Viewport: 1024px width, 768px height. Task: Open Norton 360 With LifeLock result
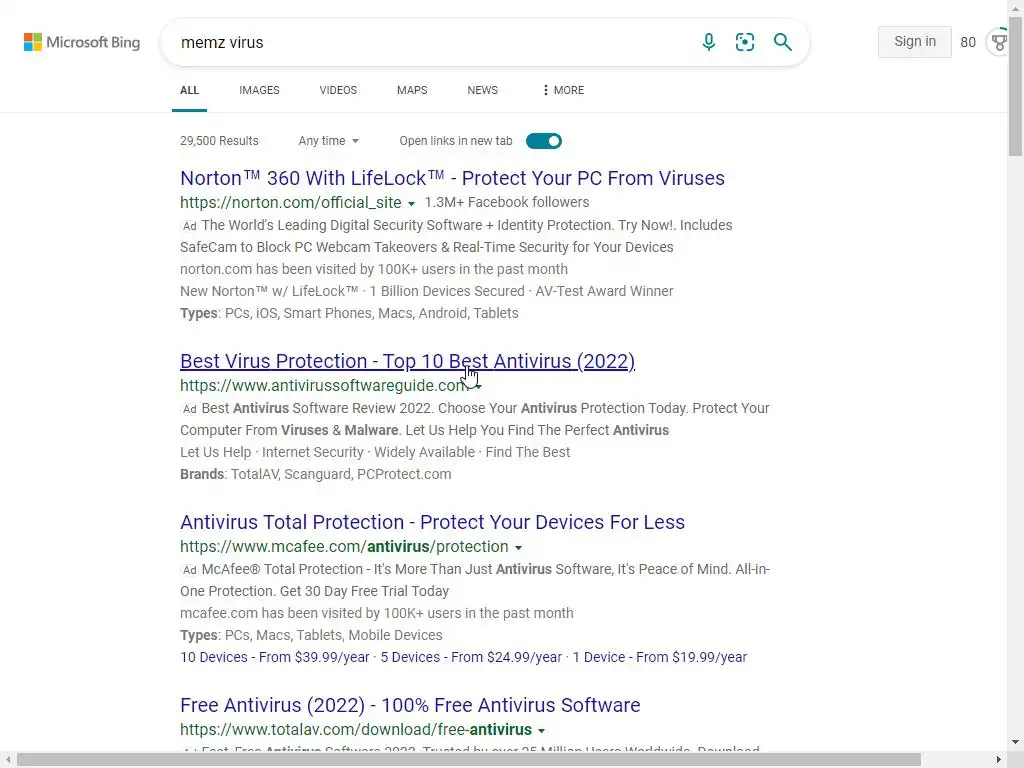click(x=453, y=178)
